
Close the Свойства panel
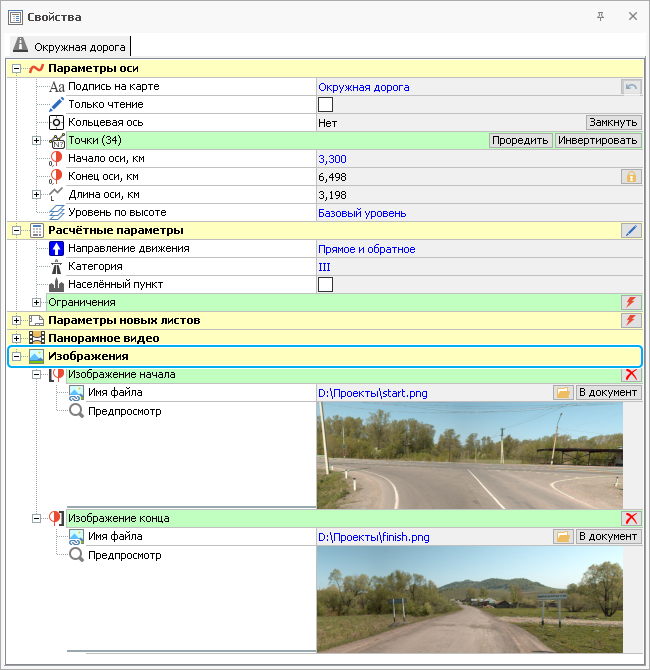pyautogui.click(x=633, y=16)
